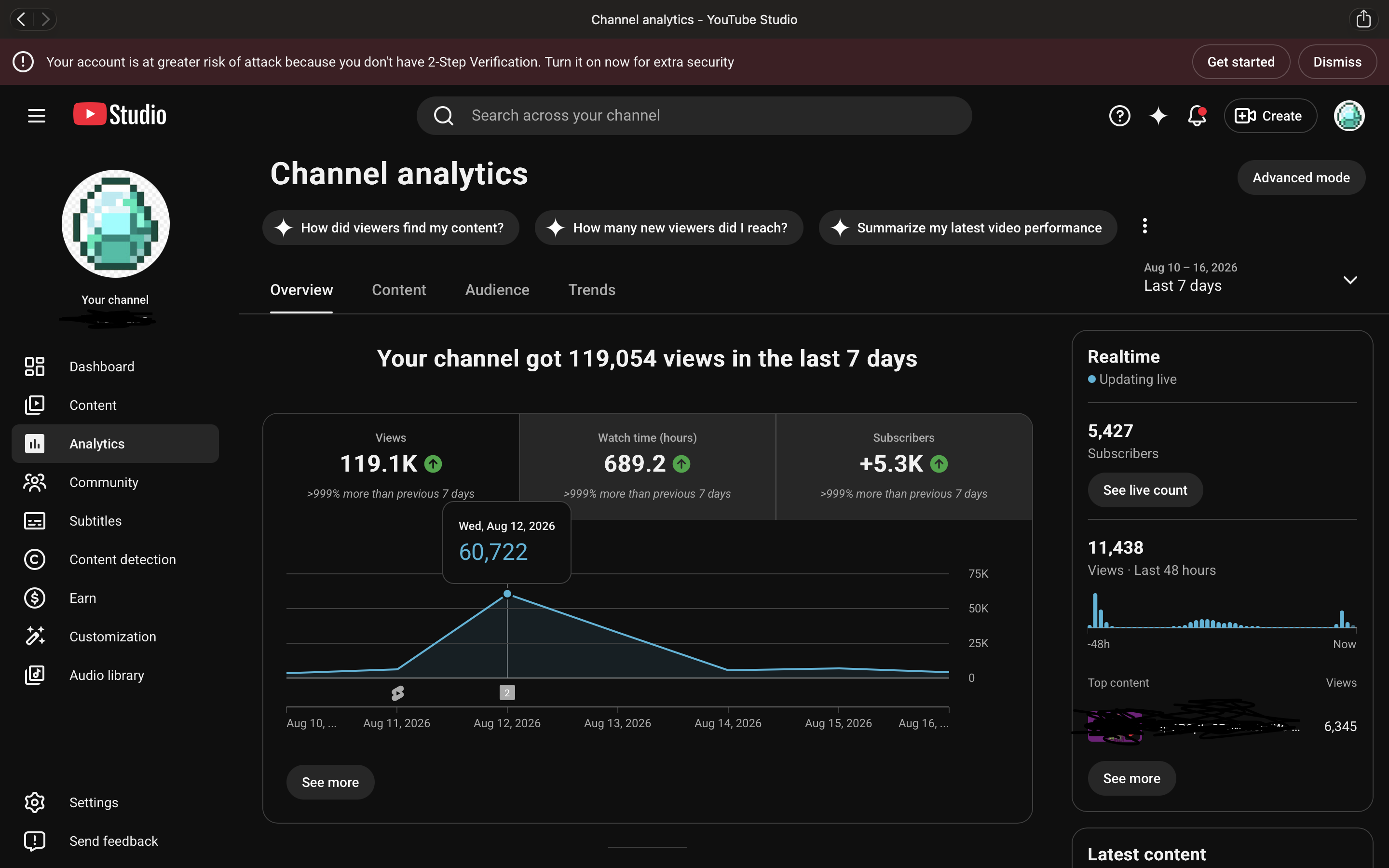The image size is (1389, 868).
Task: Click the share icon in title bar
Action: click(1363, 19)
